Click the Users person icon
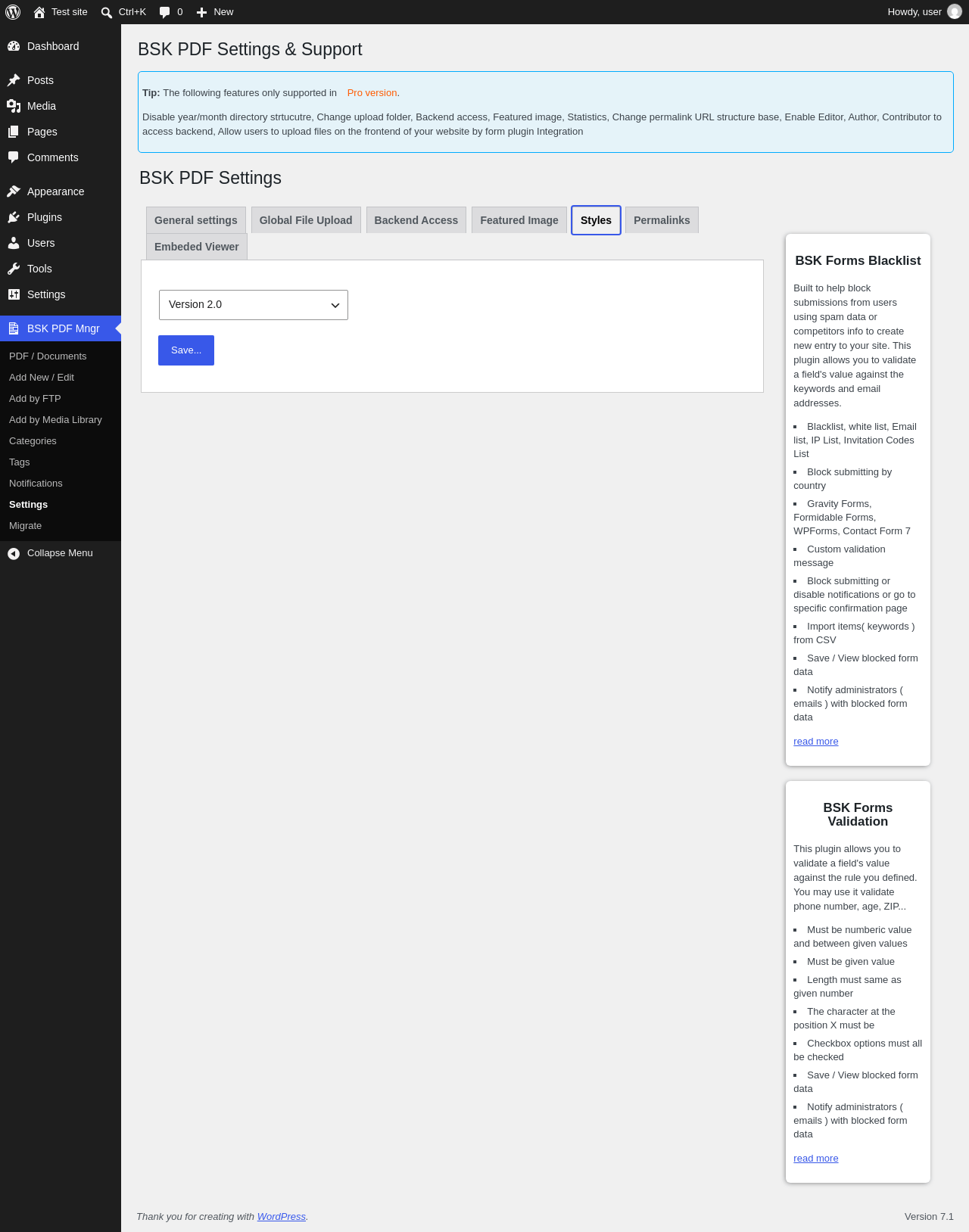Screen dimensions: 969x1232 coord(14,243)
